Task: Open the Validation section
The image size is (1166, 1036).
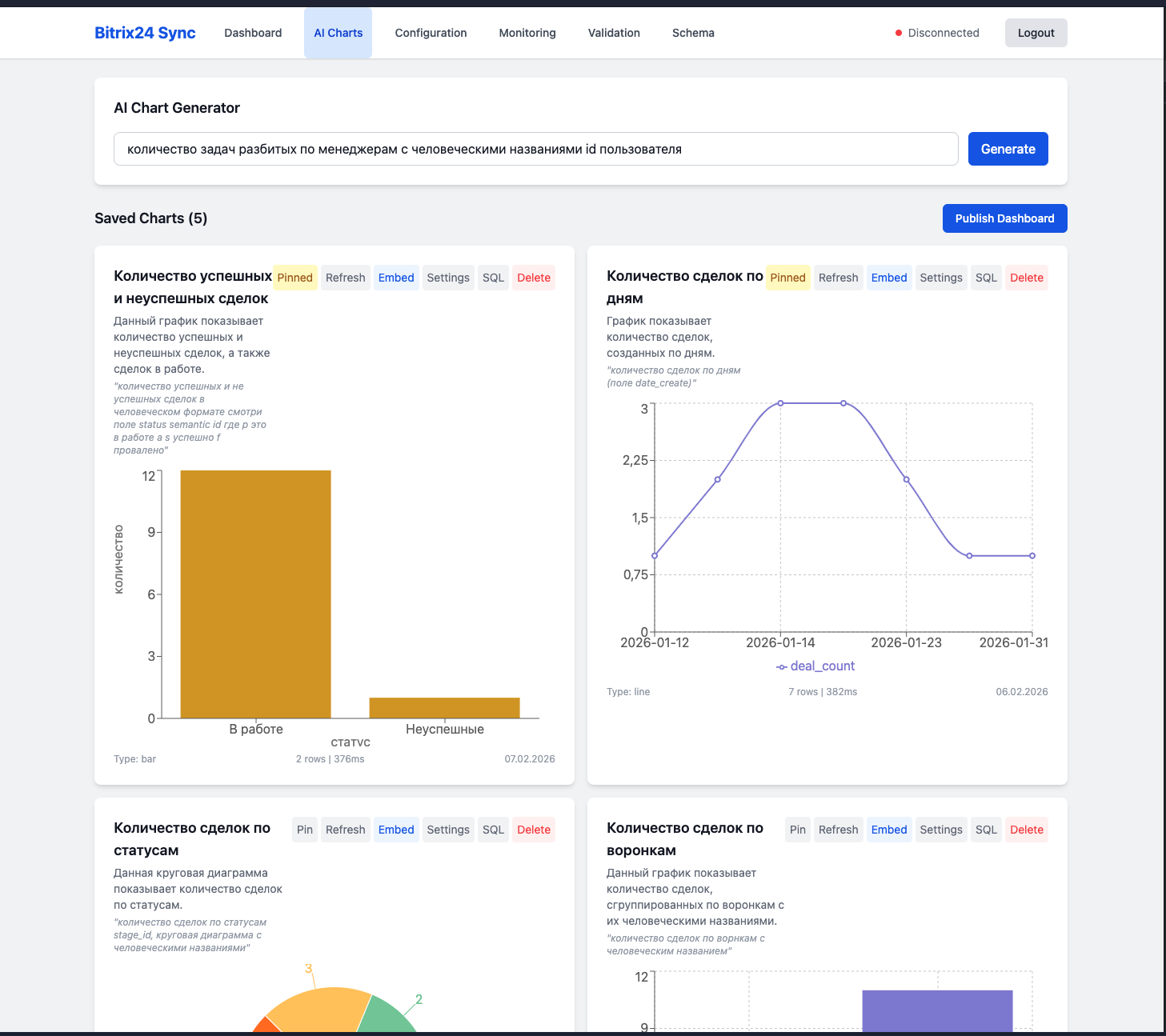Action: [614, 33]
